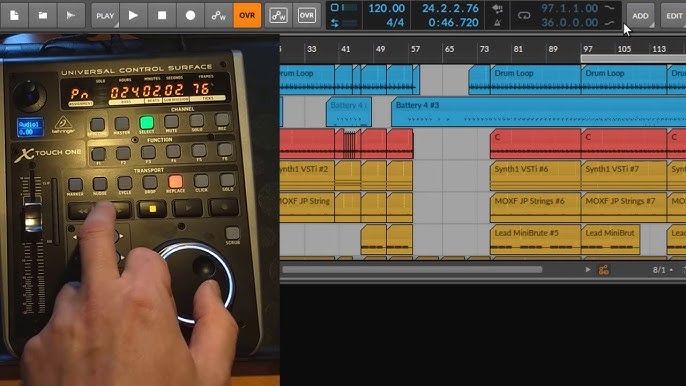This screenshot has width=686, height=386.
Task: Click bar 81 on the timeline ruler
Action: pos(518,49)
